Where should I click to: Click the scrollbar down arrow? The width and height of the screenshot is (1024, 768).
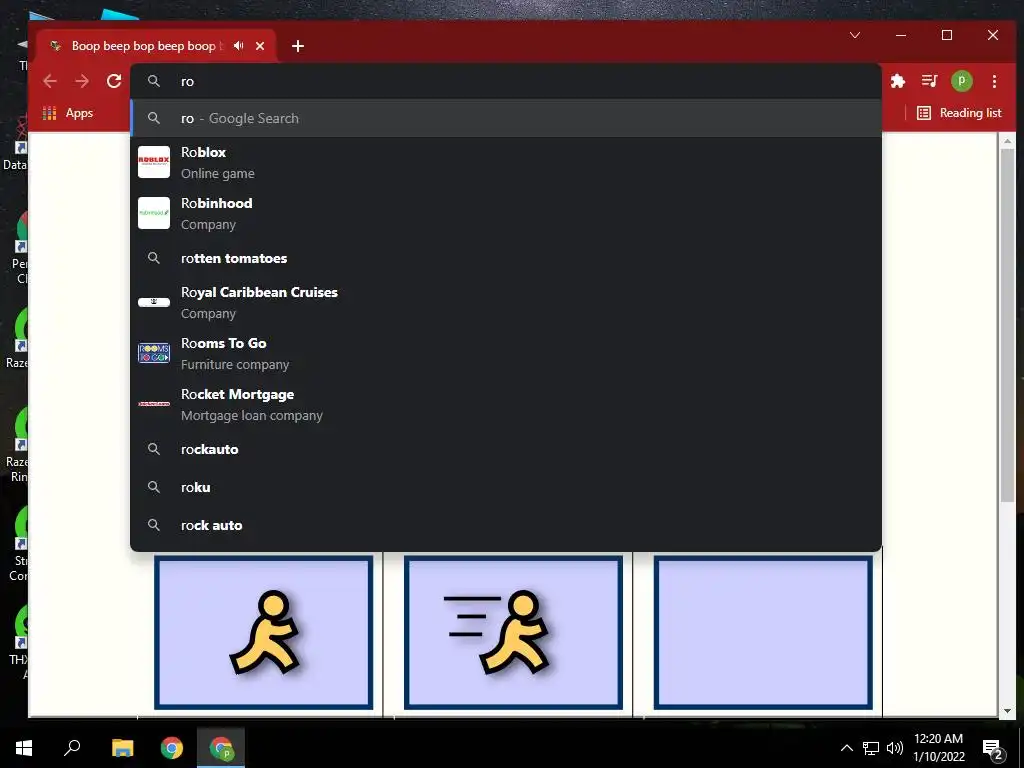(1008, 711)
